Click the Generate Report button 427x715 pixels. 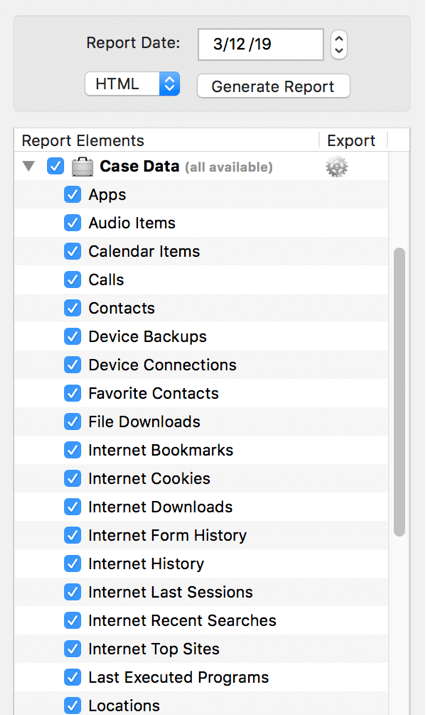point(273,86)
